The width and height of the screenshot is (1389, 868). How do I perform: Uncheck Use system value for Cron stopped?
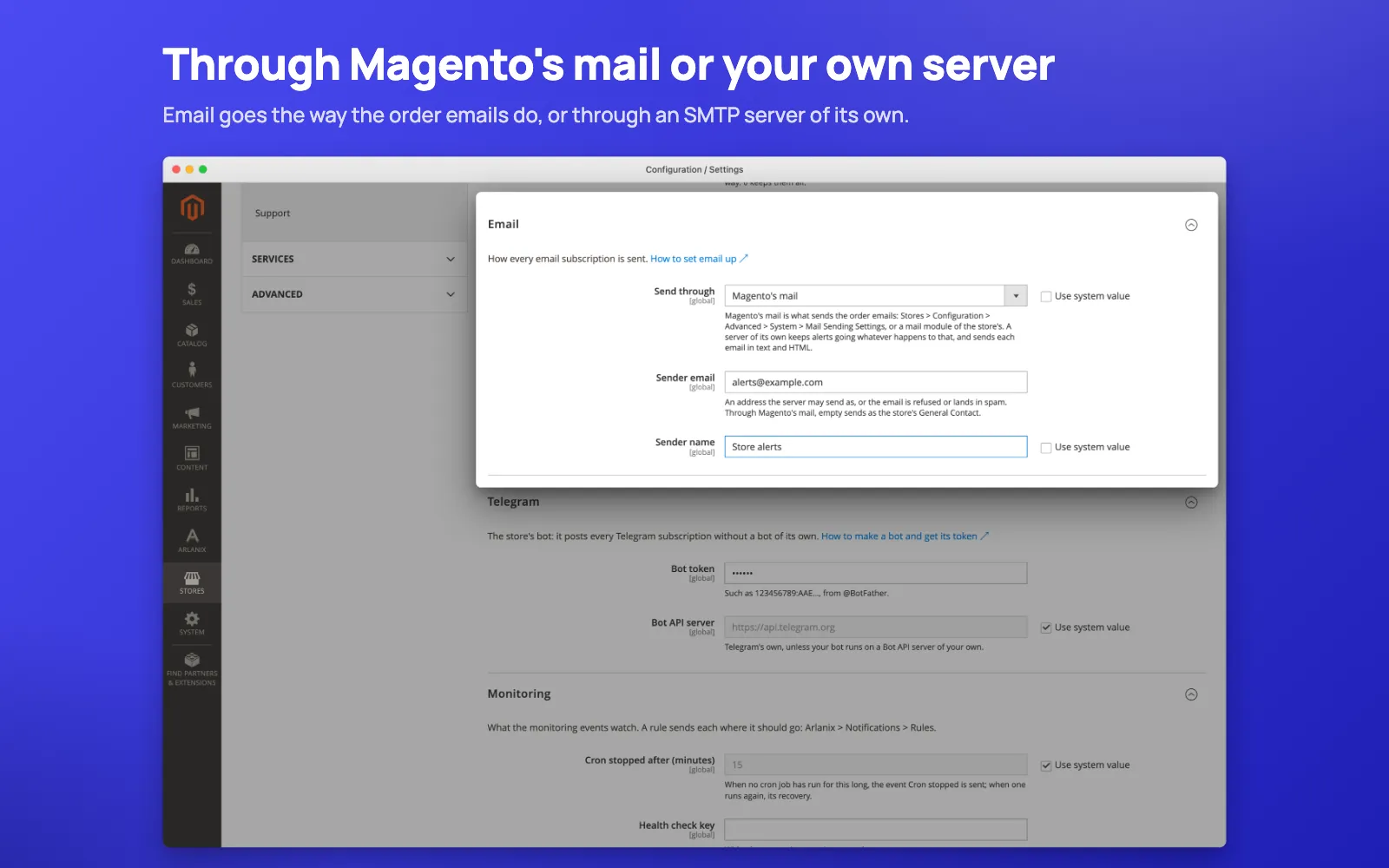(1046, 765)
